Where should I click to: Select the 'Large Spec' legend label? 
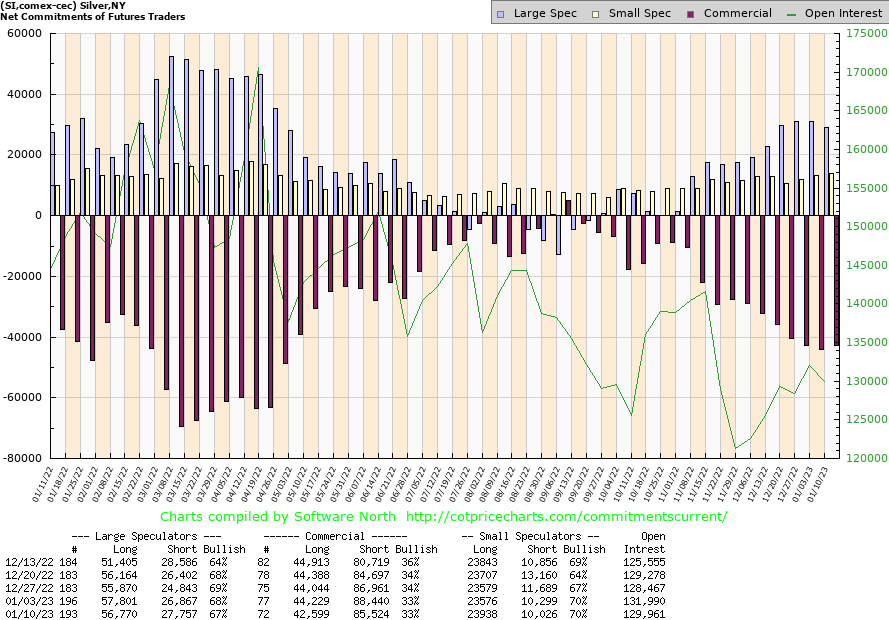(x=546, y=14)
